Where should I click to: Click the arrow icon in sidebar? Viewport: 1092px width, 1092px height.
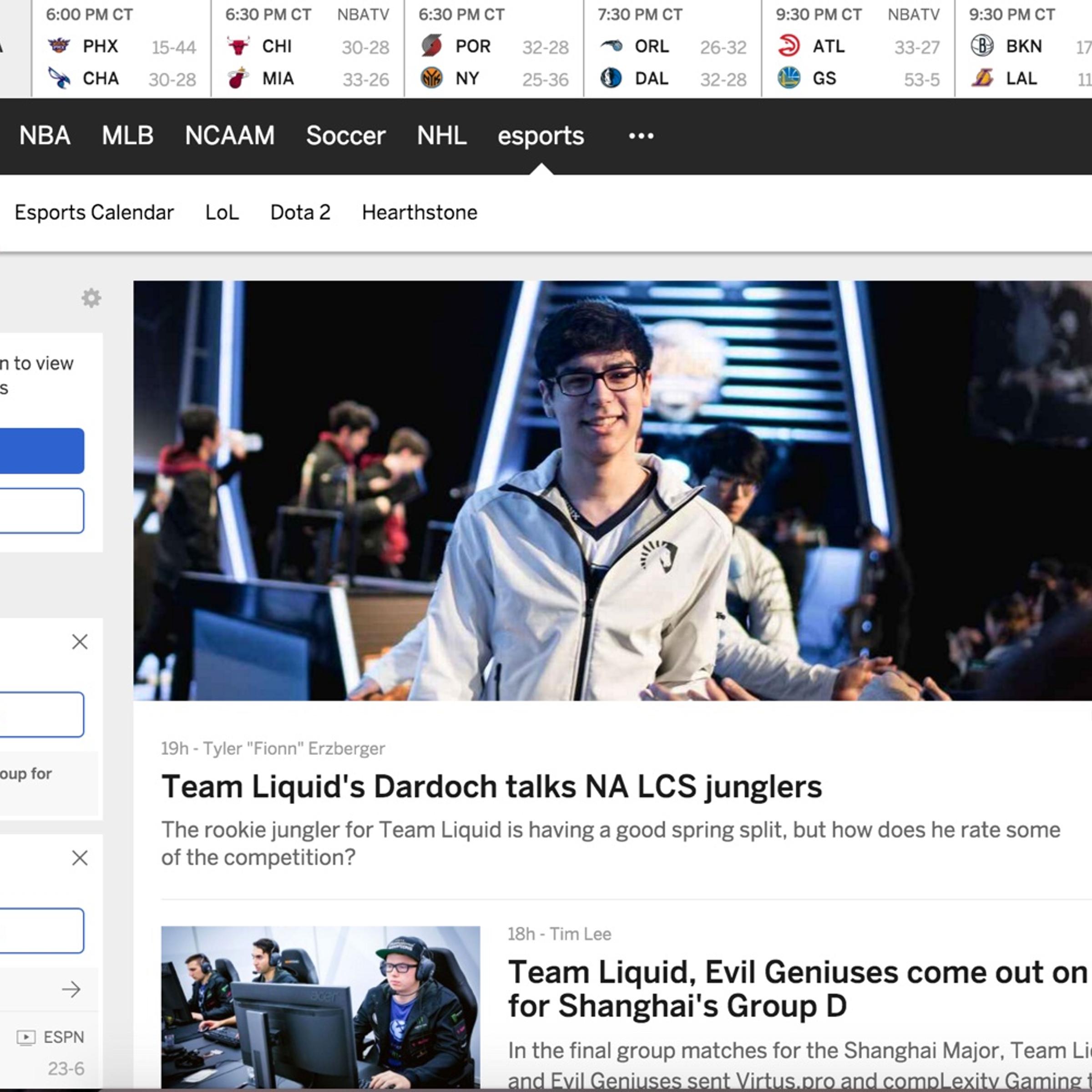71,989
